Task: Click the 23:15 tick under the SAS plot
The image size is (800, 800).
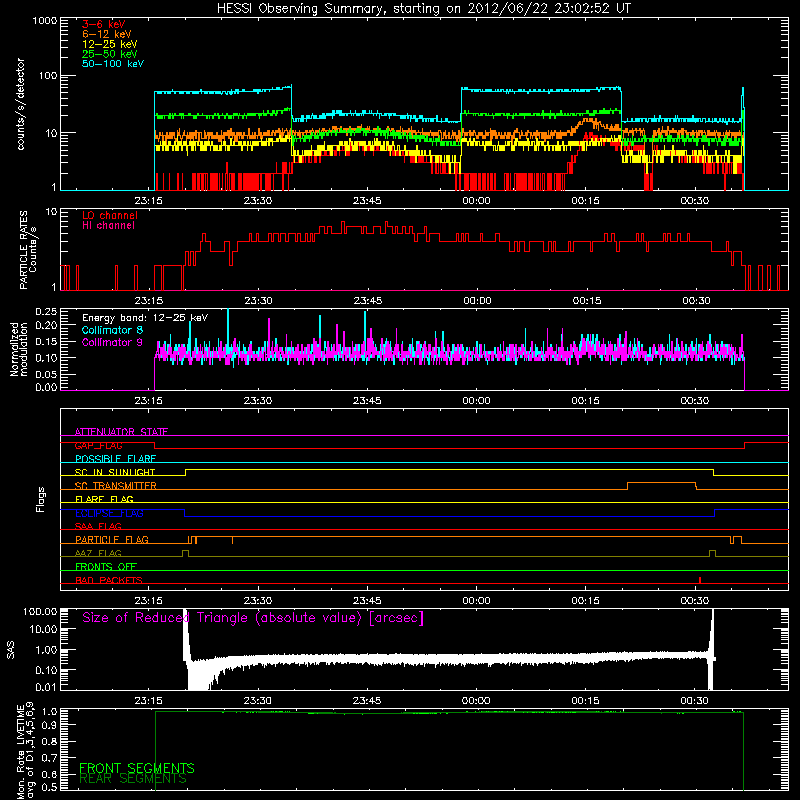Action: [x=148, y=701]
